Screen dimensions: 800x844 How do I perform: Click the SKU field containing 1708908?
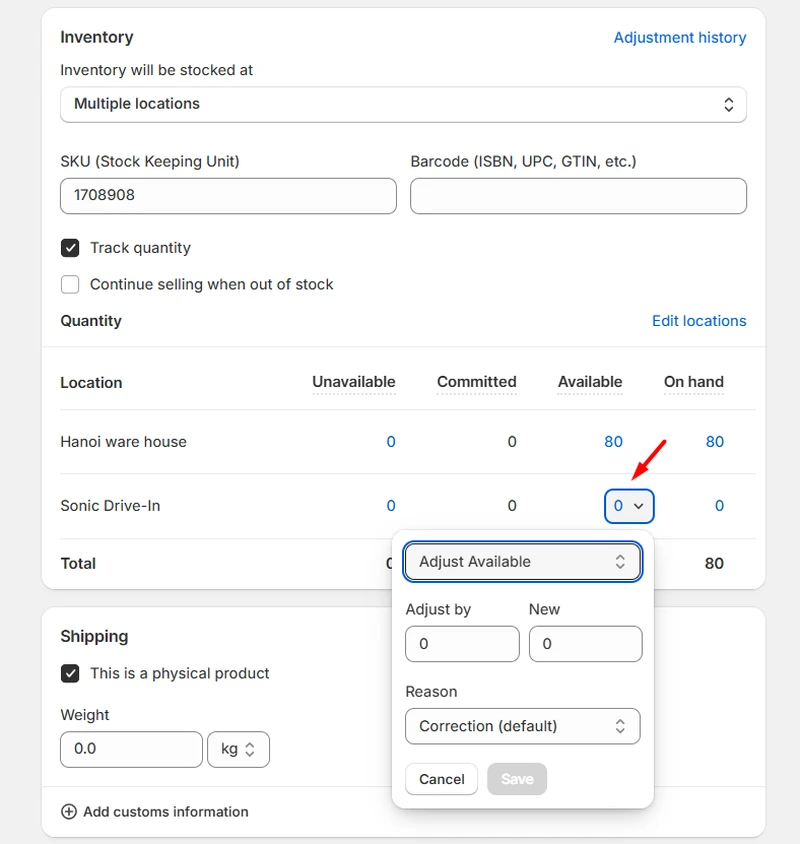pyautogui.click(x=228, y=196)
